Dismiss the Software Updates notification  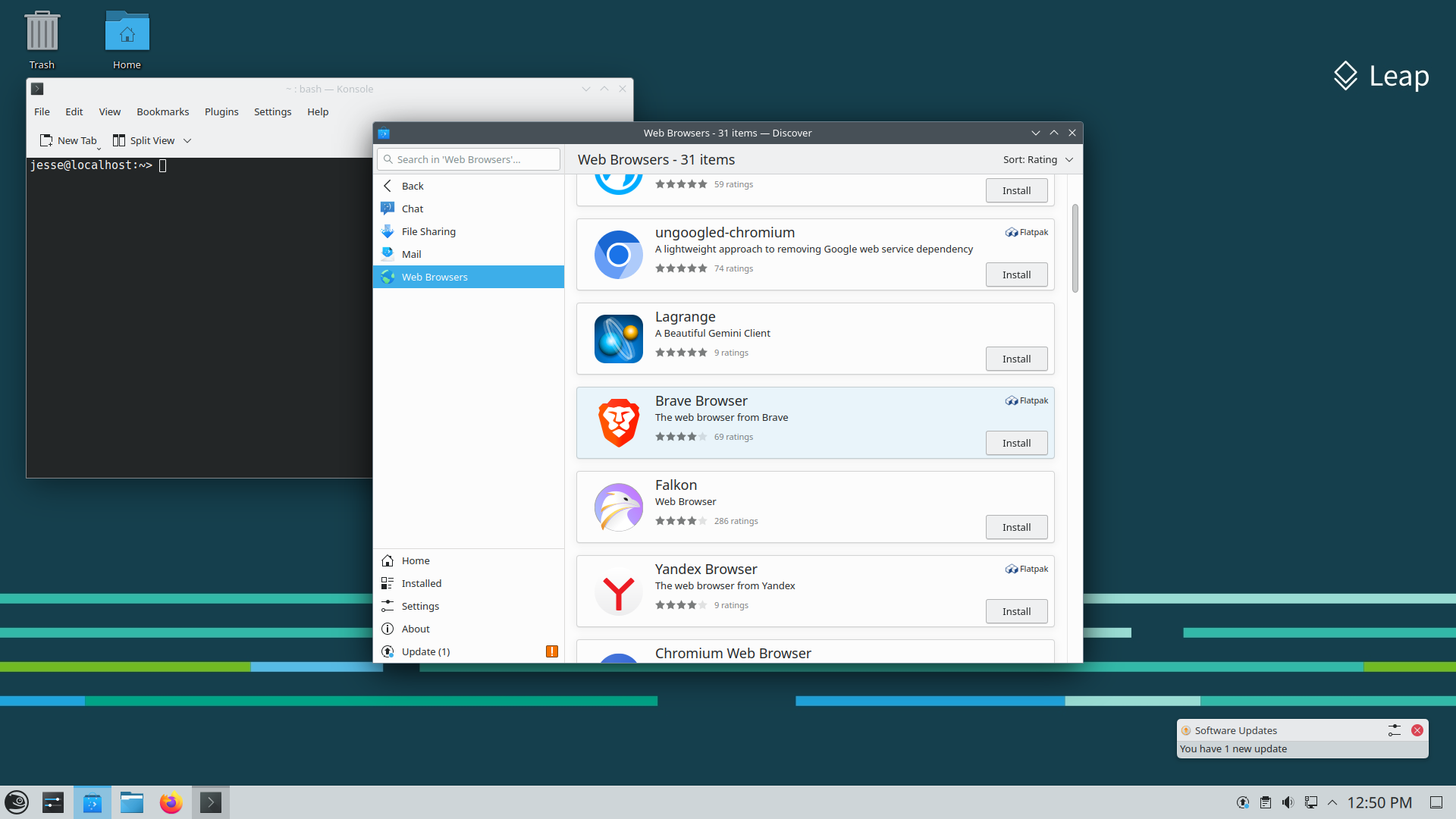[x=1417, y=730]
